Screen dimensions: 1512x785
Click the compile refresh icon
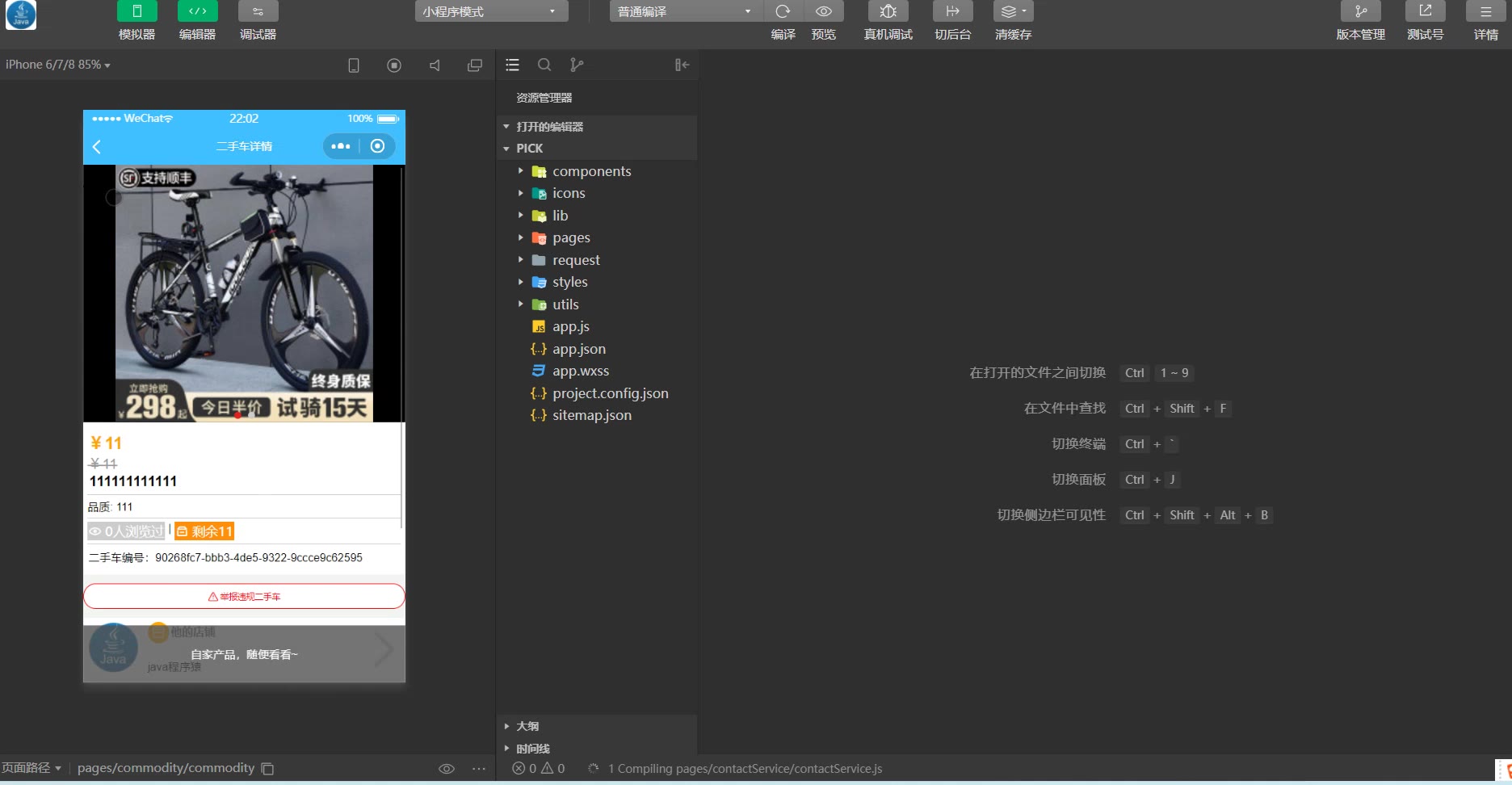tap(783, 11)
